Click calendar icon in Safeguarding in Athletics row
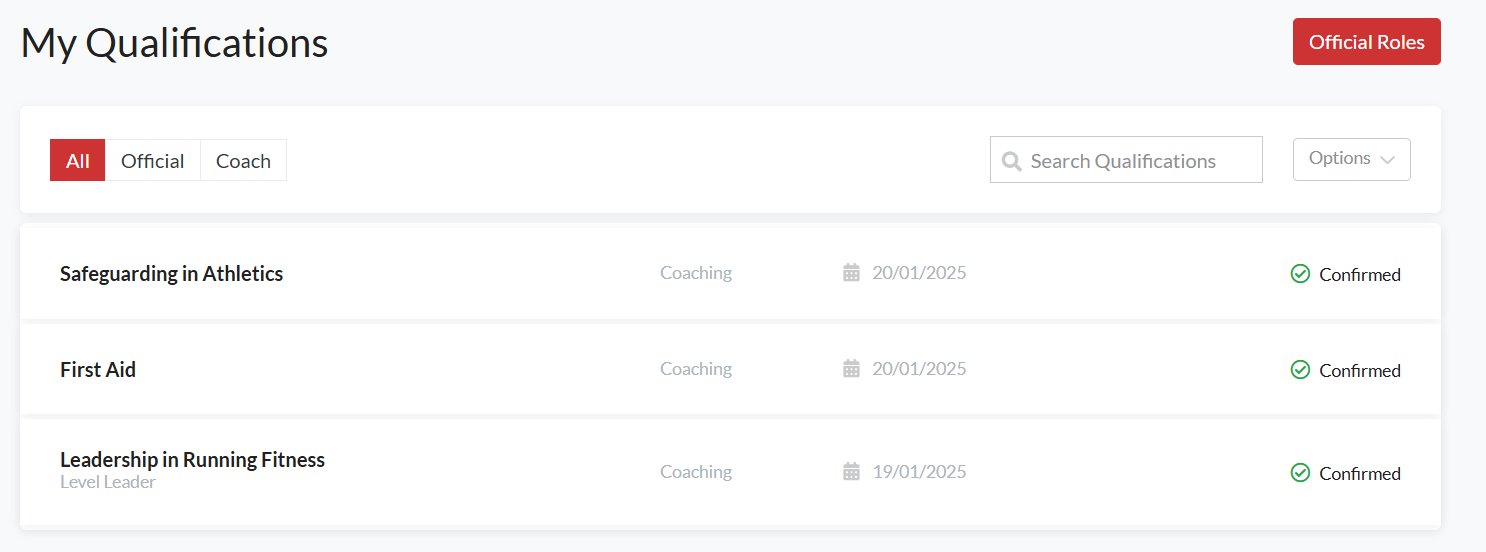 (851, 273)
